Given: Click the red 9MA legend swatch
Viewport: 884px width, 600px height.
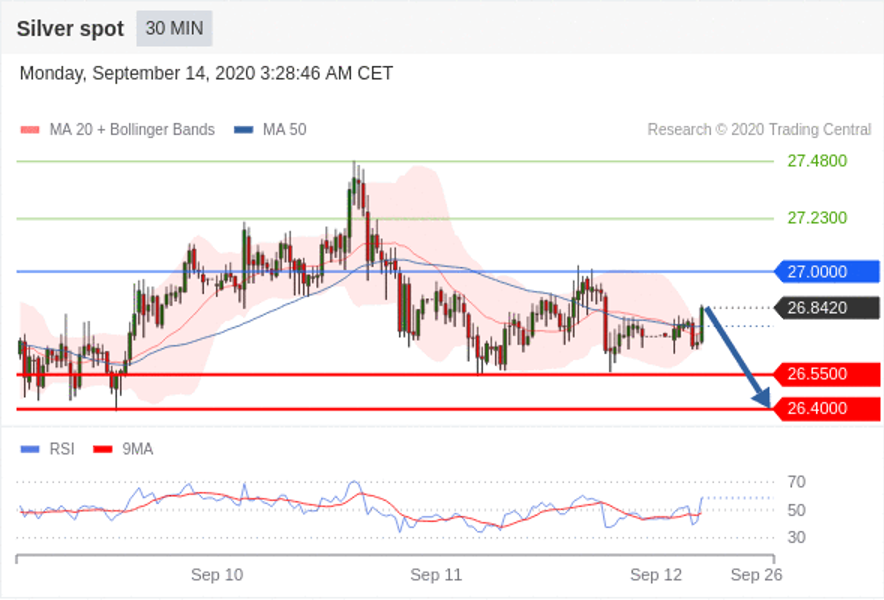Looking at the screenshot, I should [x=103, y=449].
